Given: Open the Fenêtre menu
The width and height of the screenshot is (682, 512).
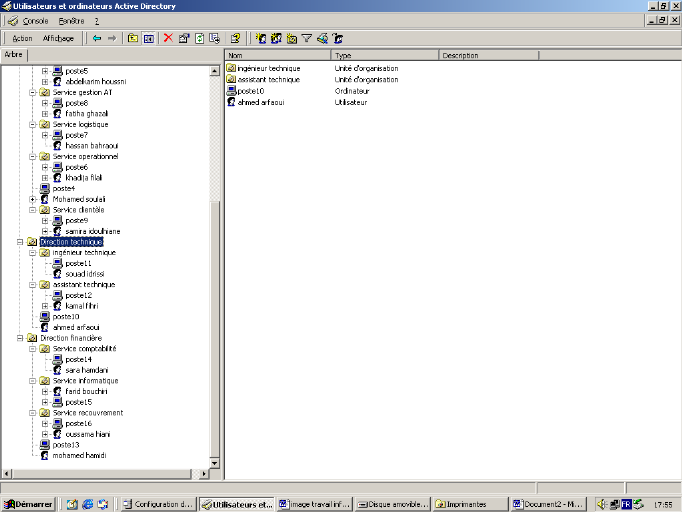Looking at the screenshot, I should [x=71, y=20].
